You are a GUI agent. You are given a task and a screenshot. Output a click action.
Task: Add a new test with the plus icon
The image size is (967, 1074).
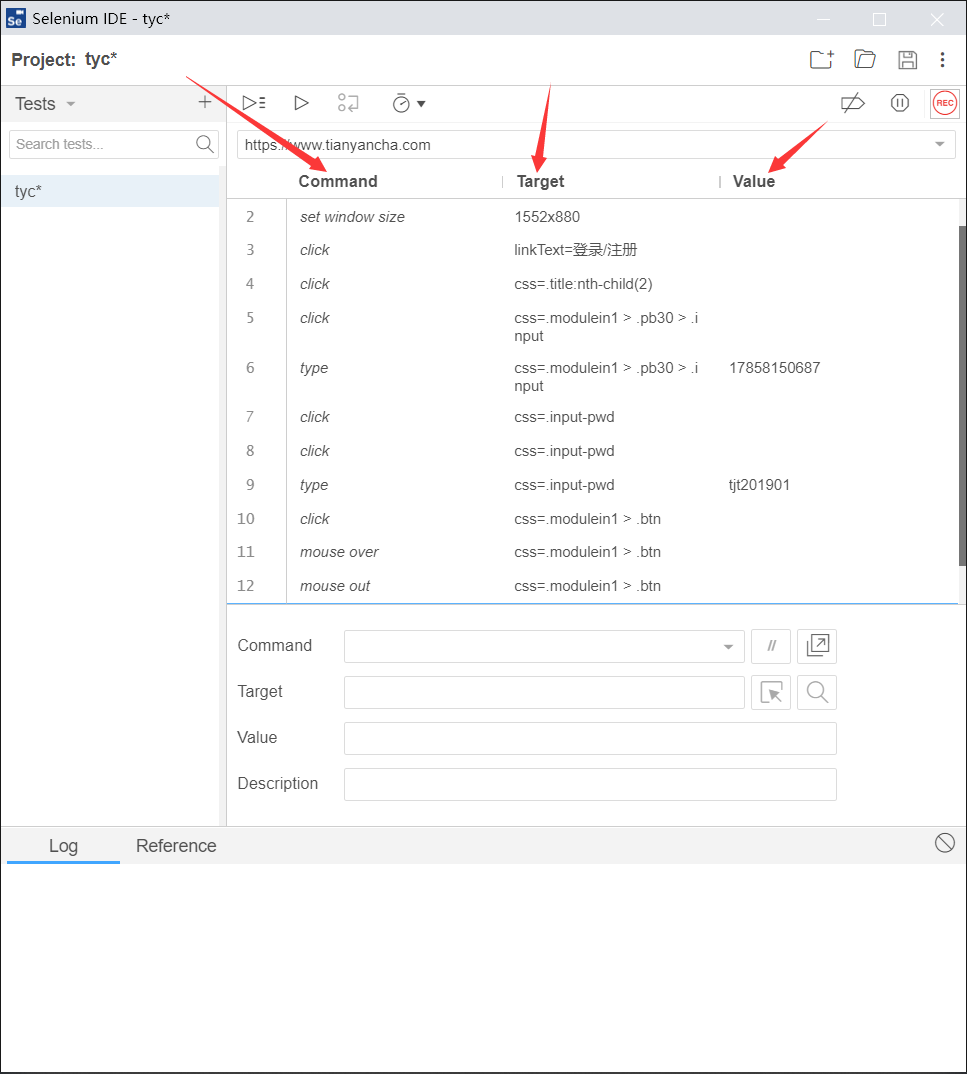[x=205, y=102]
